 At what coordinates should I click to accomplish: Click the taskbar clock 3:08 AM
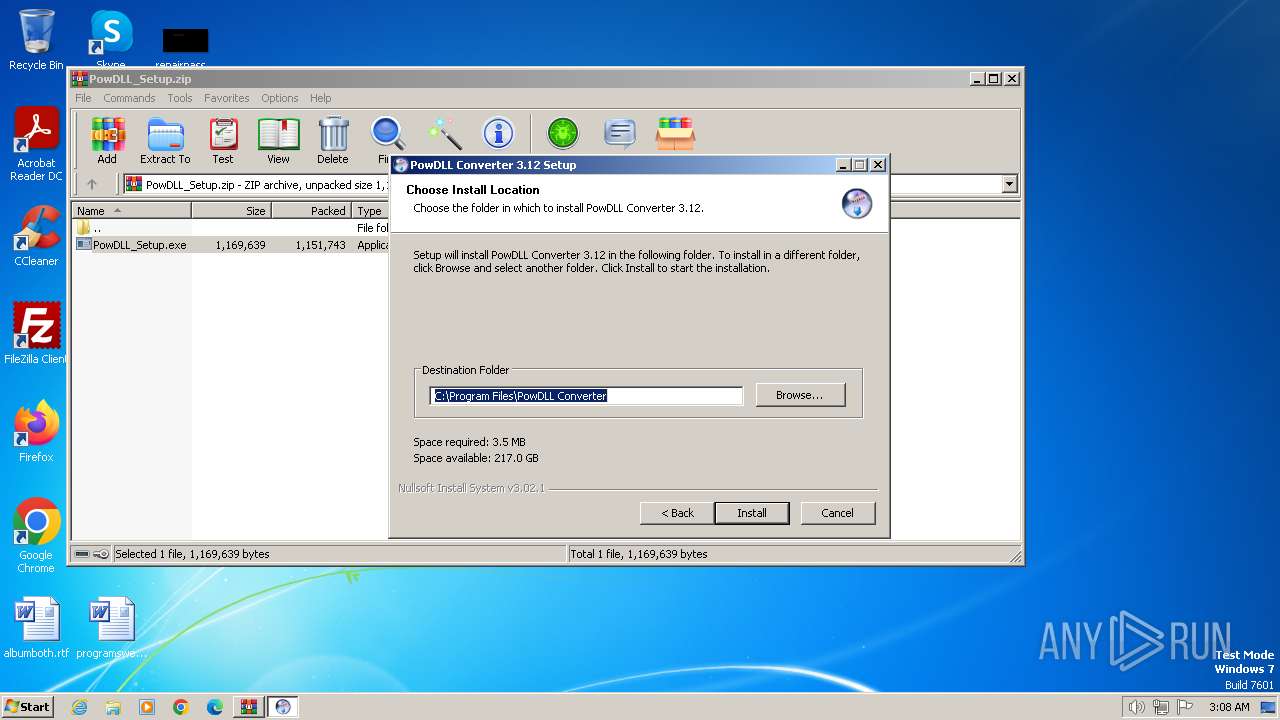tap(1229, 707)
